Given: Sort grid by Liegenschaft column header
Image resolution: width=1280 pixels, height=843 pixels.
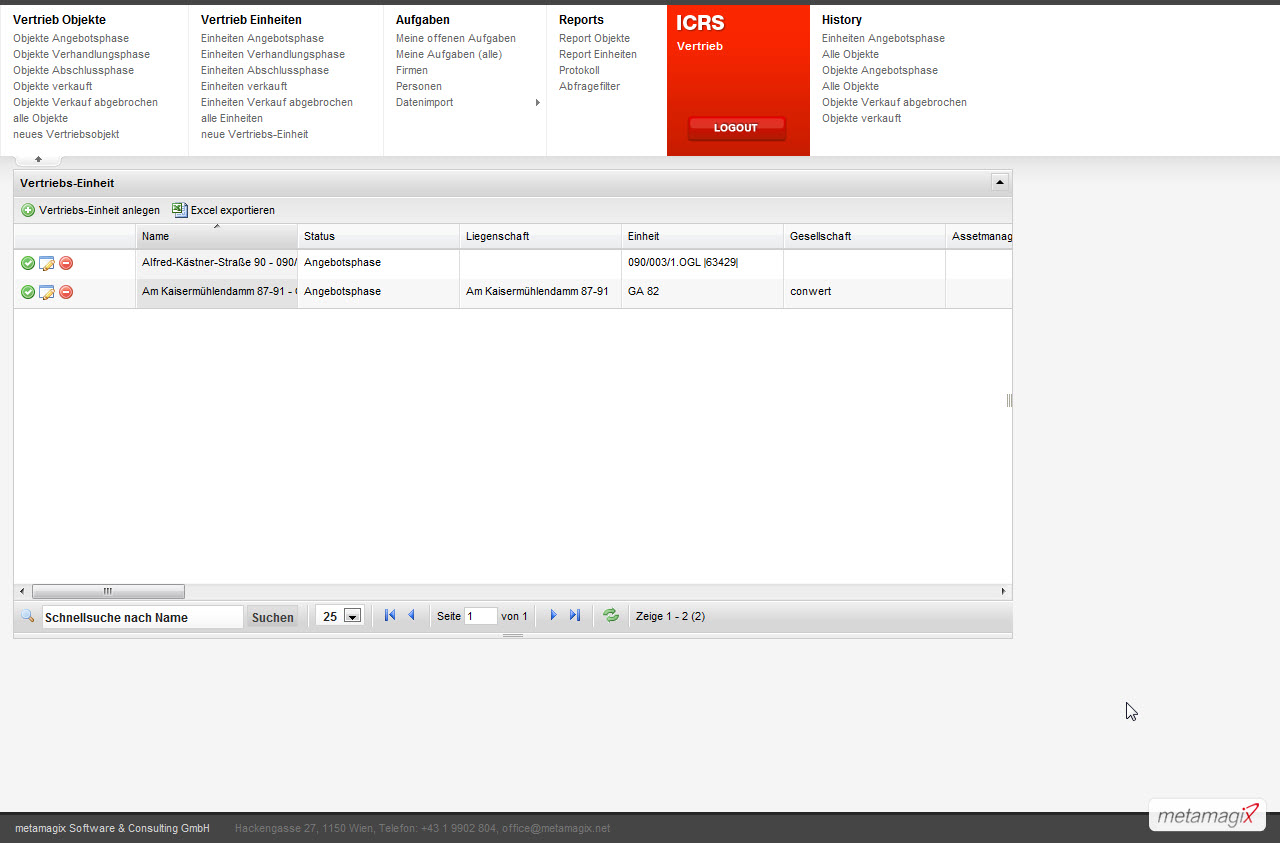Looking at the screenshot, I should [541, 236].
